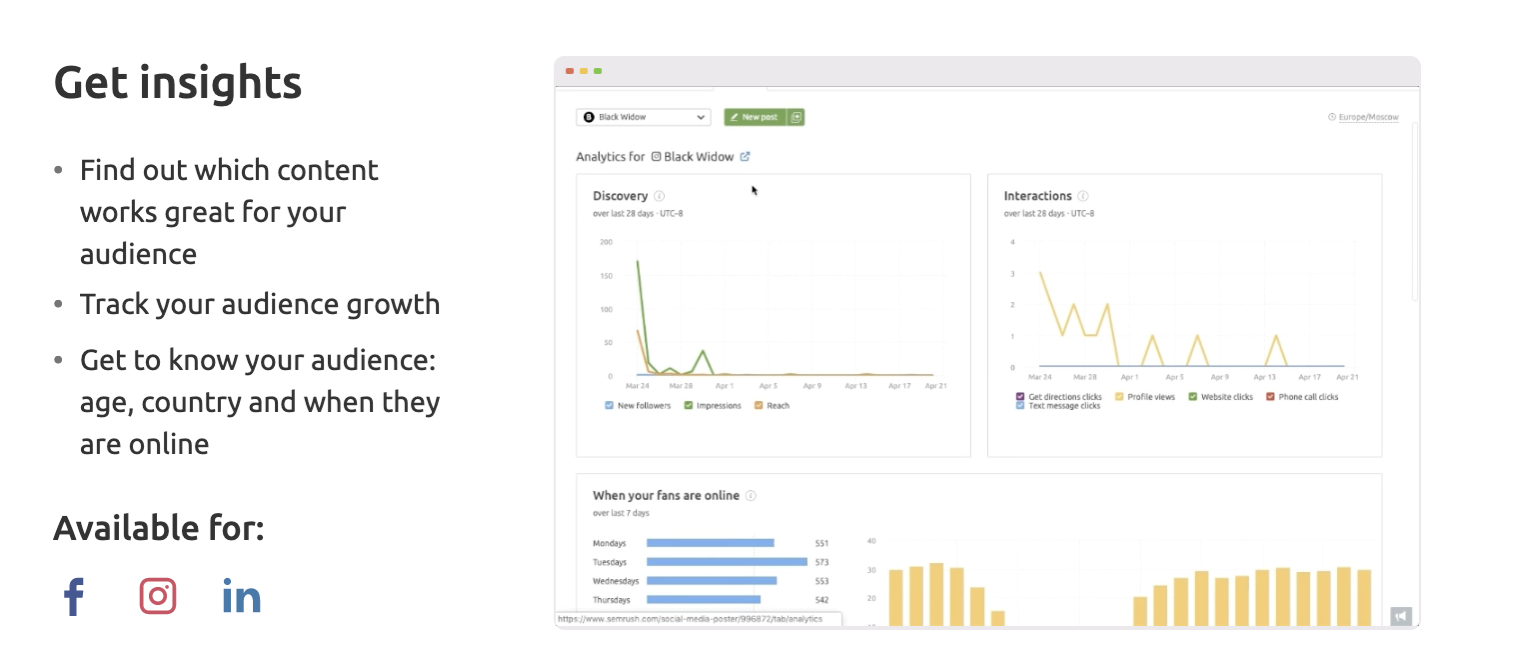Screen dimensions: 1519x670
Task: Click the Wednesdays row label
Action: 614,581
